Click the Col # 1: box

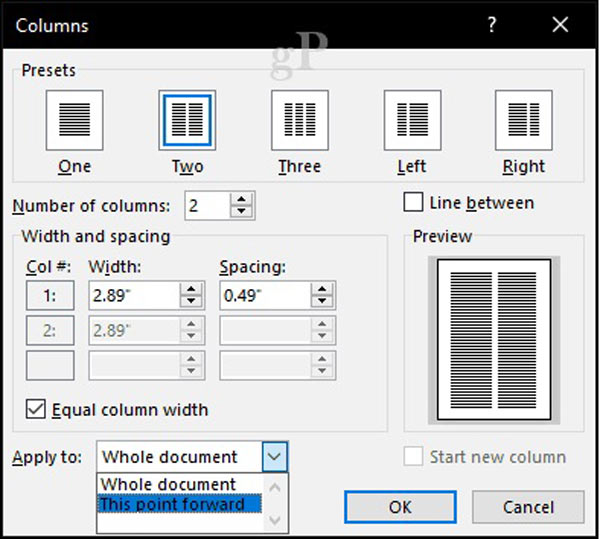click(50, 295)
